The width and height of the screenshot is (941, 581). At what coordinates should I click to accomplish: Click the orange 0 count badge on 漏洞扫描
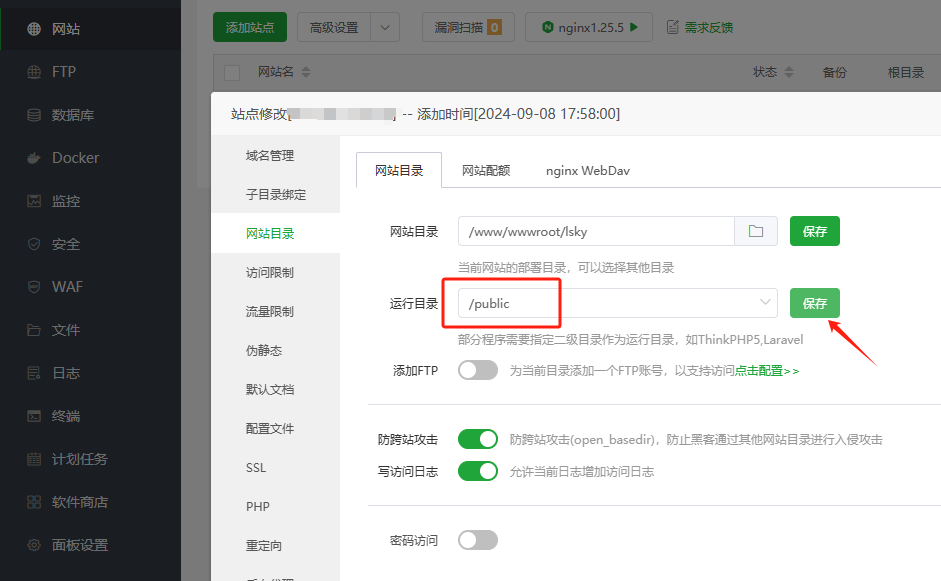pyautogui.click(x=495, y=28)
